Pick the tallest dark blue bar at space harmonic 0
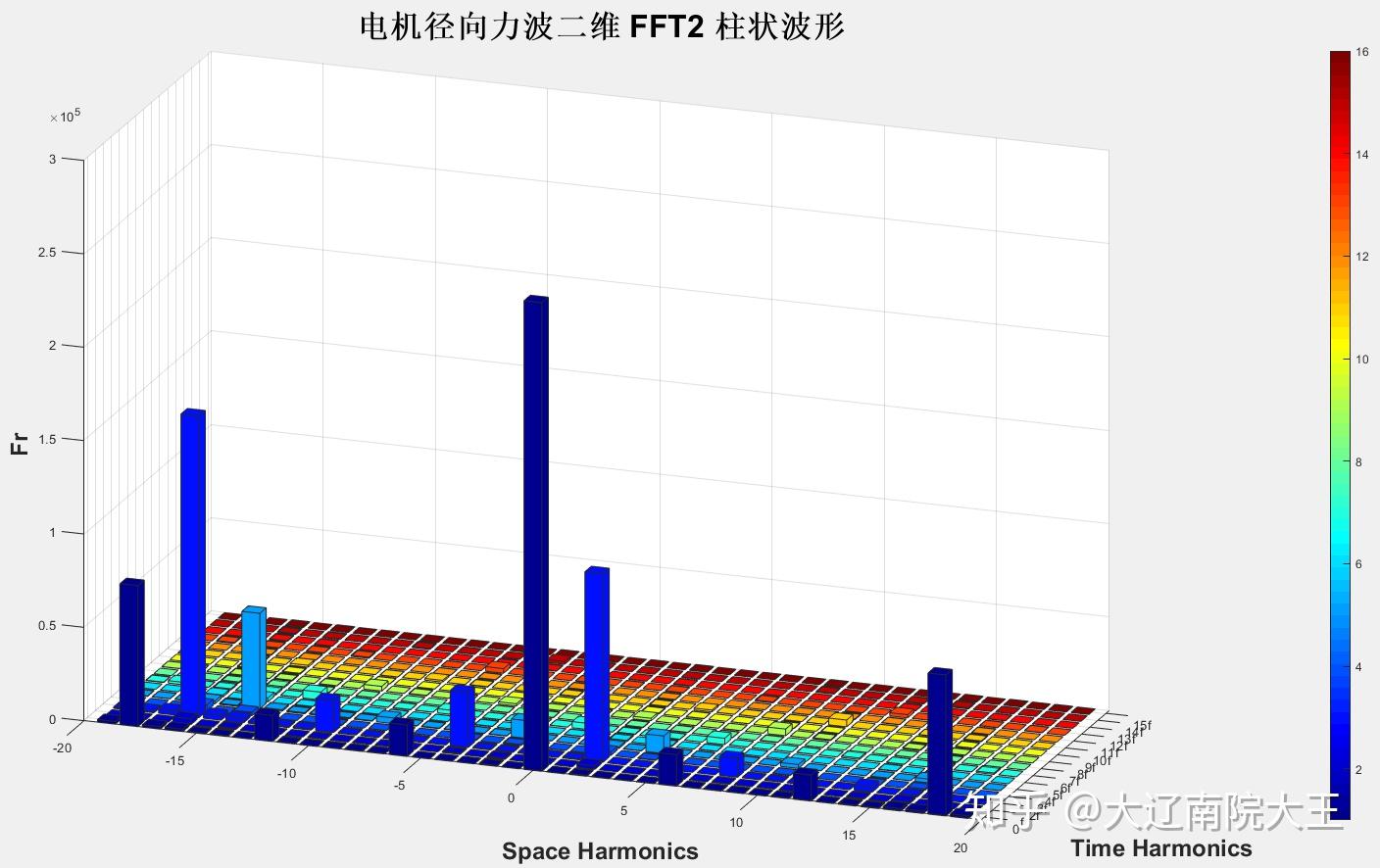 coord(536,534)
